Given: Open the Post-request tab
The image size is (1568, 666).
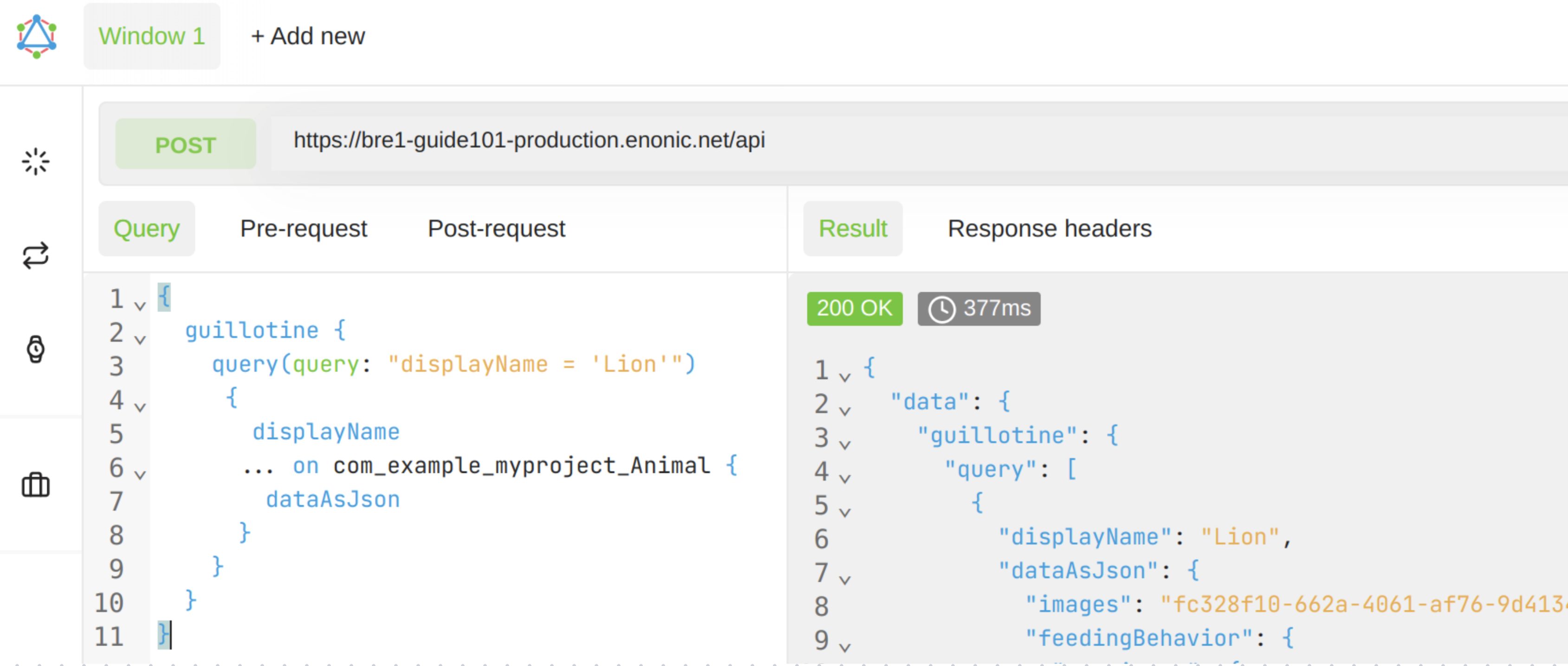Looking at the screenshot, I should [x=496, y=229].
